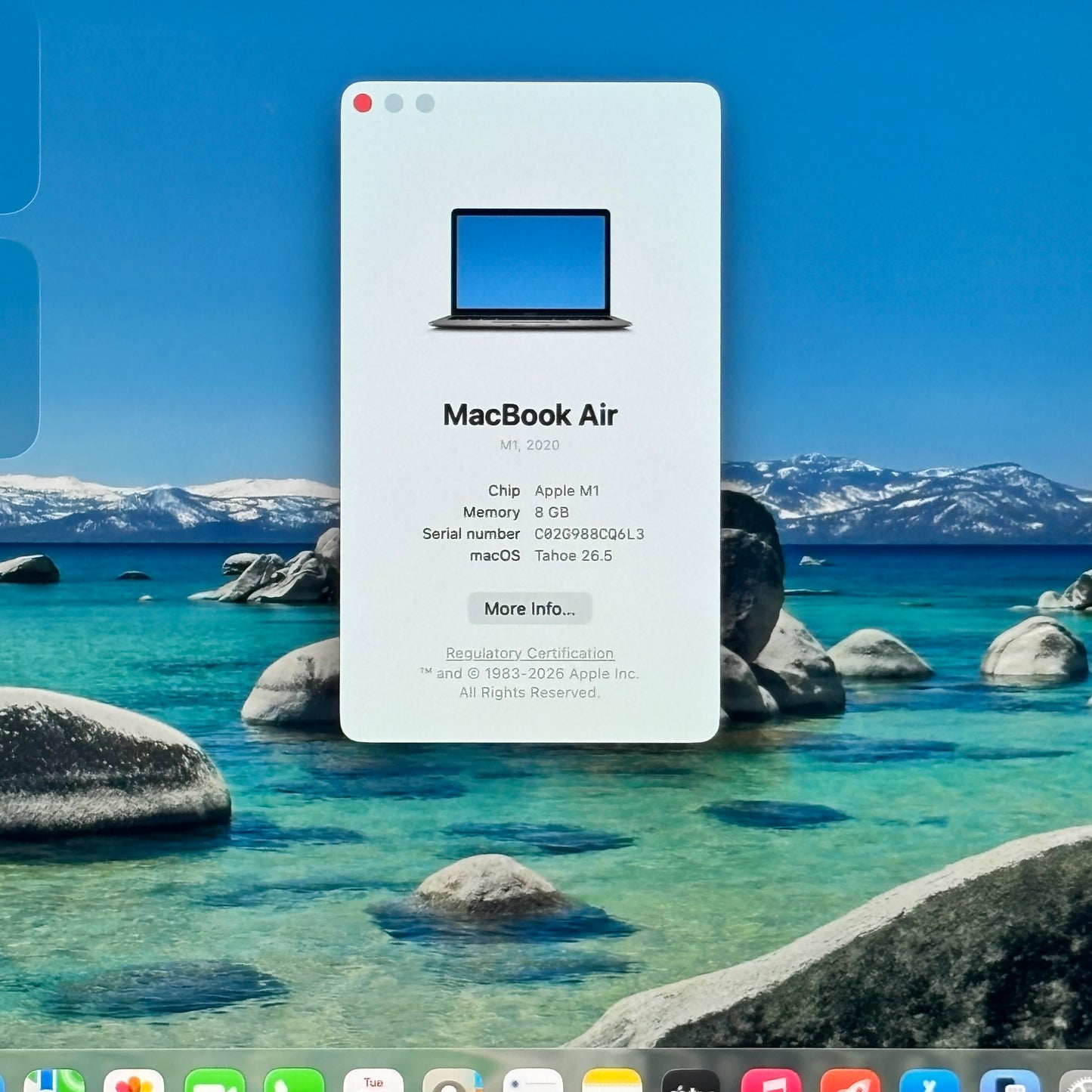Click the Apple M1 chip value

567,490
